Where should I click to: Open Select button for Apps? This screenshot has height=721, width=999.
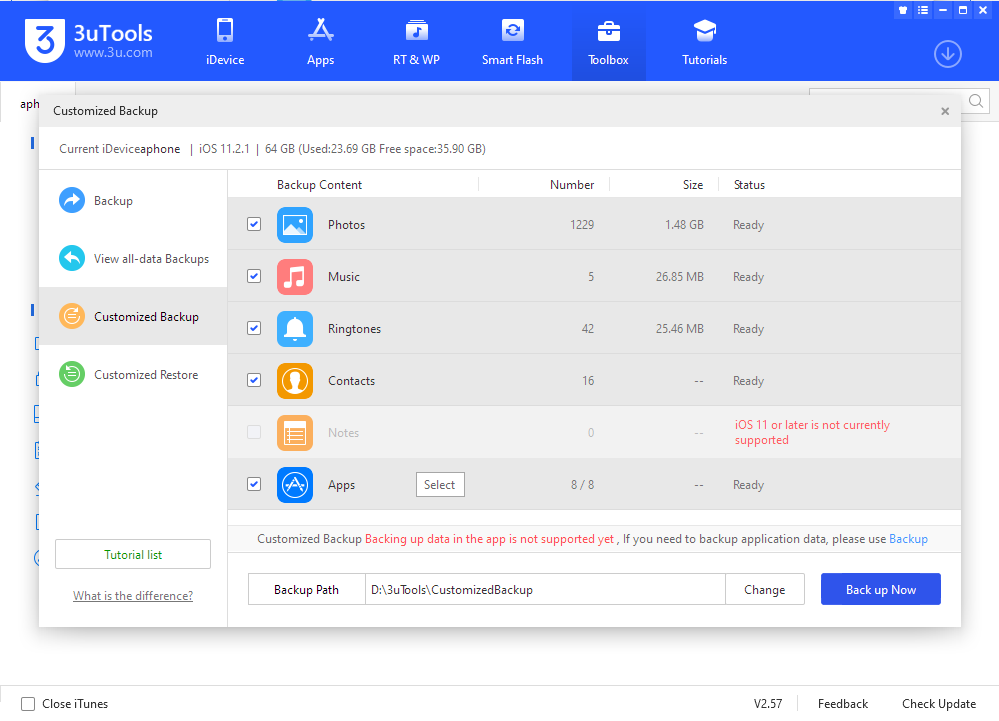440,485
